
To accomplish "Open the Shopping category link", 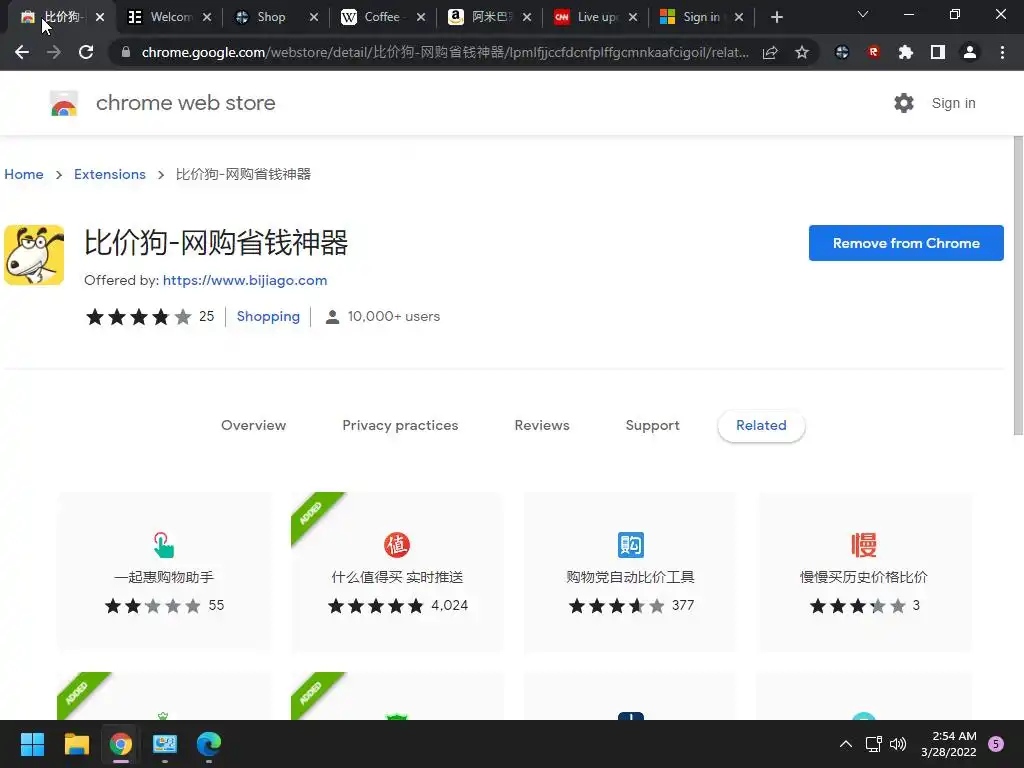I will [x=268, y=316].
